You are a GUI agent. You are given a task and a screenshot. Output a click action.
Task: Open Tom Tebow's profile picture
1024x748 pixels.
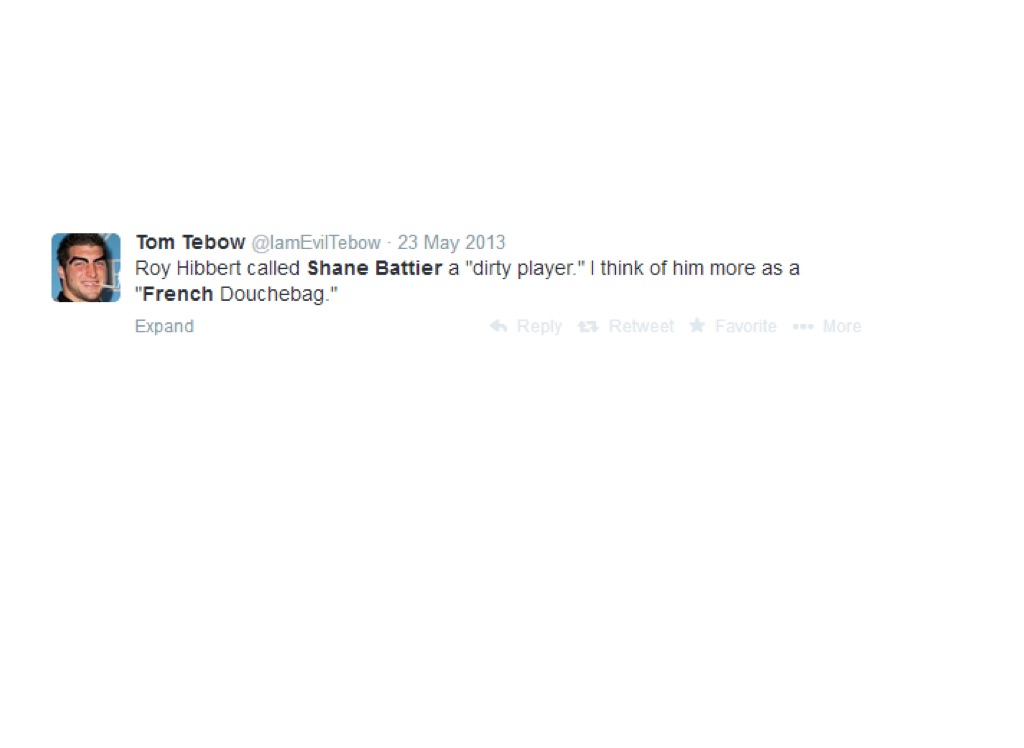pyautogui.click(x=86, y=267)
